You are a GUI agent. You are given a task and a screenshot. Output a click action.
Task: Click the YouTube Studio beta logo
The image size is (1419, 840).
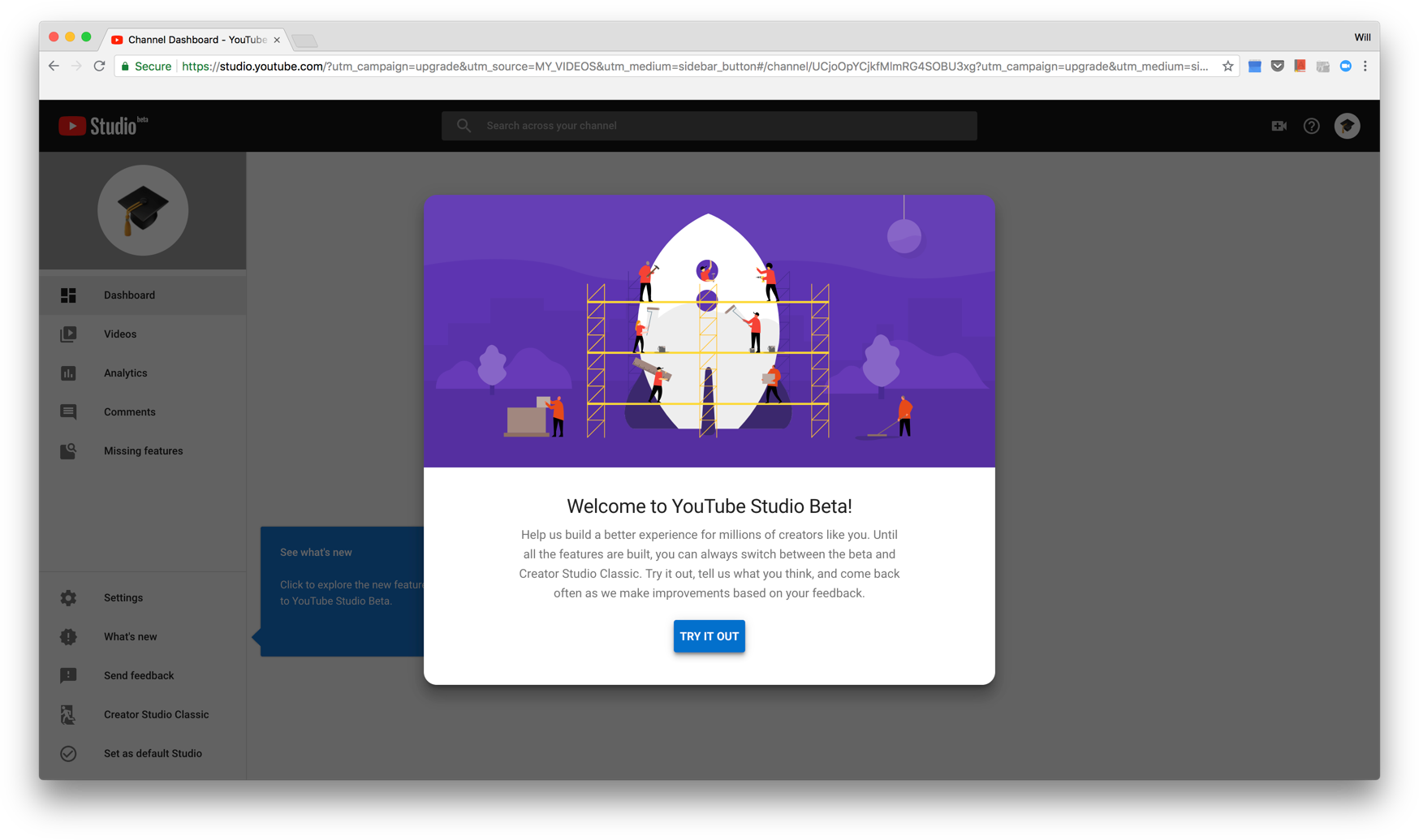pos(103,126)
